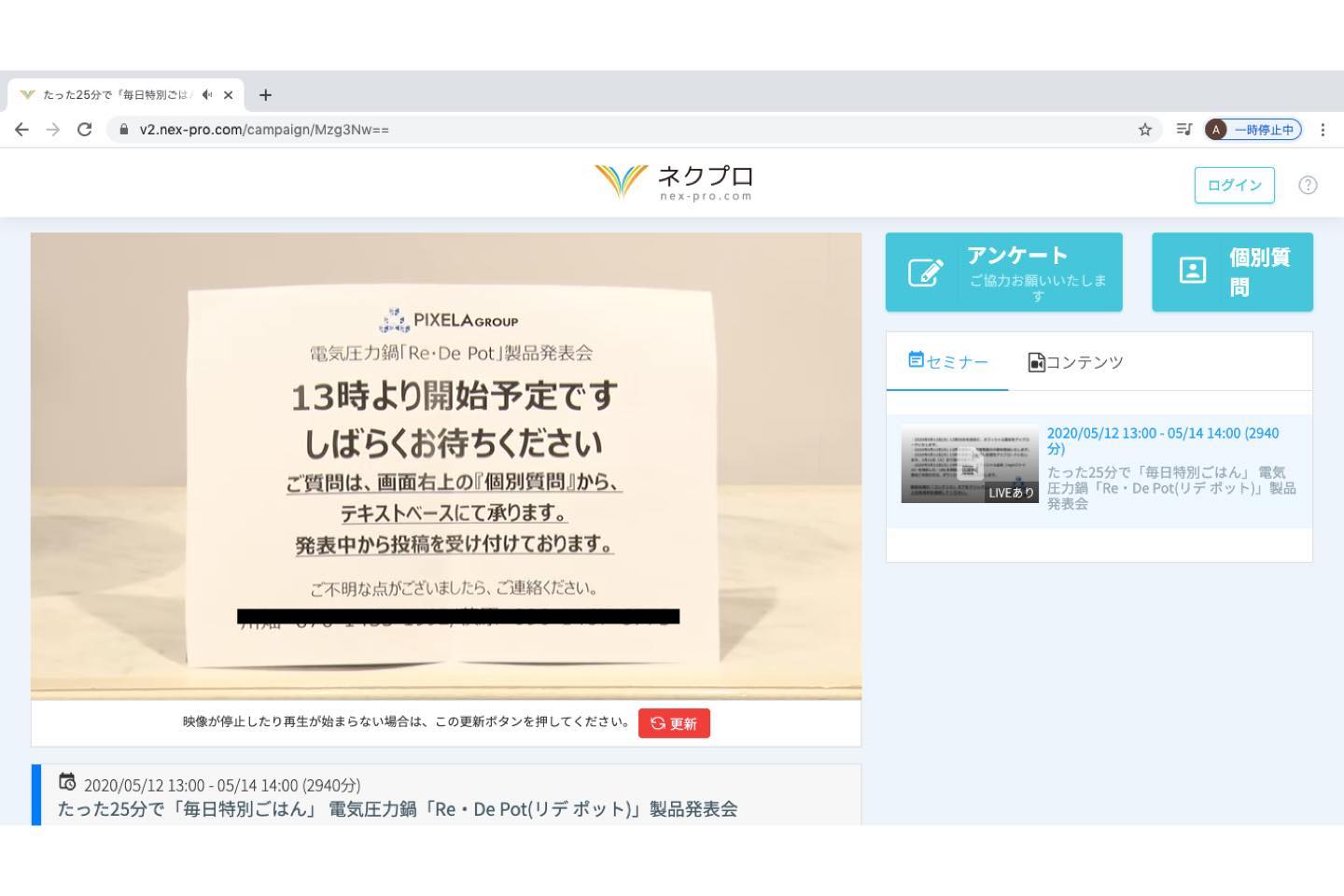Reload the page using the browser refresh icon
1344x896 pixels.
pos(85,130)
